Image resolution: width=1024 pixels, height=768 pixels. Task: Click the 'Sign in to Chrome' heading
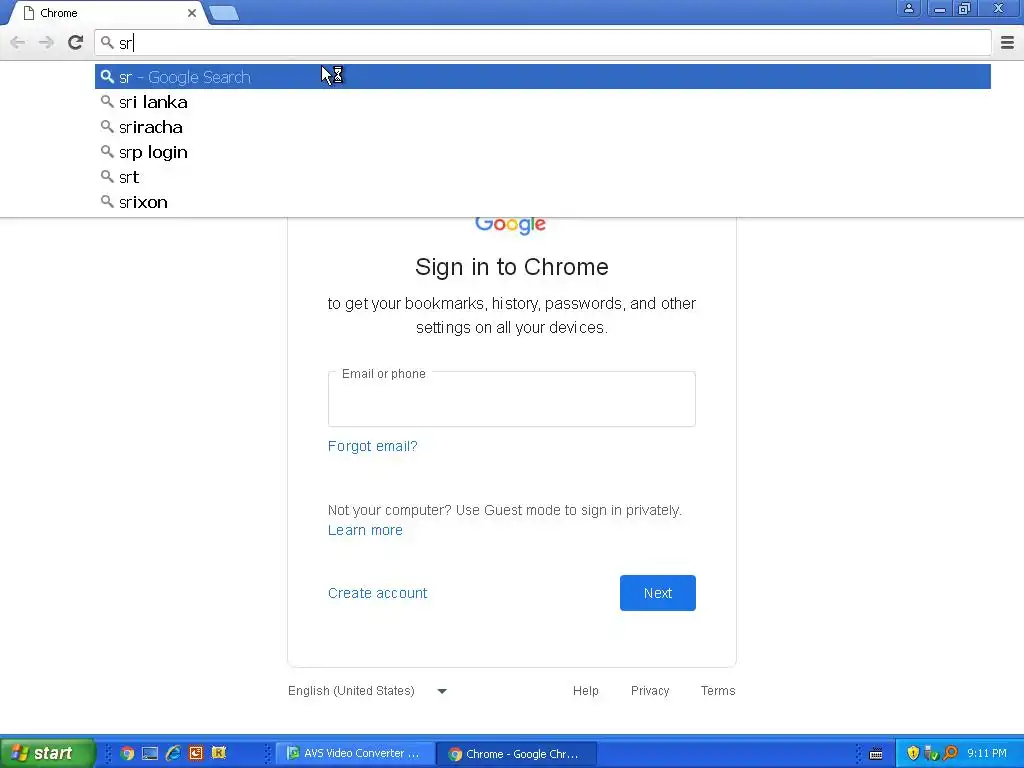pos(511,267)
